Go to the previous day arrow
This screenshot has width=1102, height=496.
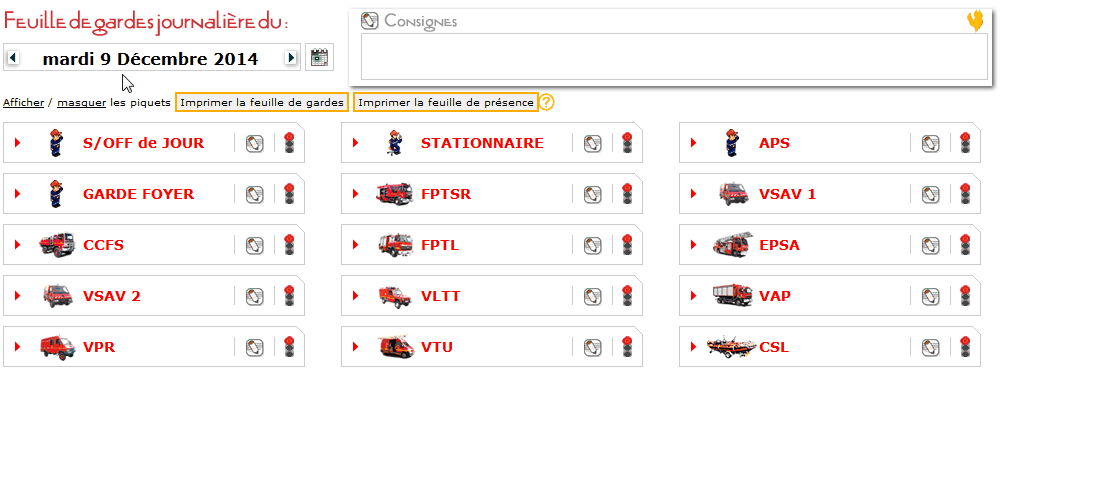pyautogui.click(x=13, y=58)
